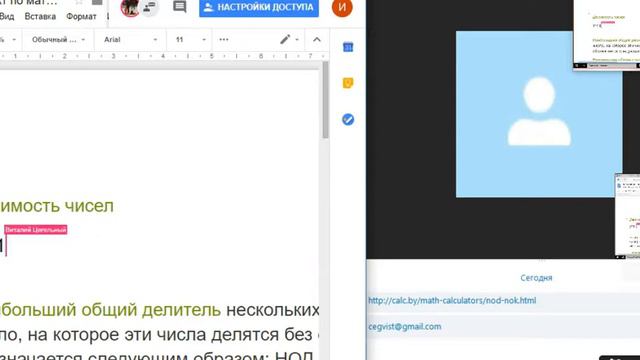Open the 'Вид' menu

tap(7, 17)
